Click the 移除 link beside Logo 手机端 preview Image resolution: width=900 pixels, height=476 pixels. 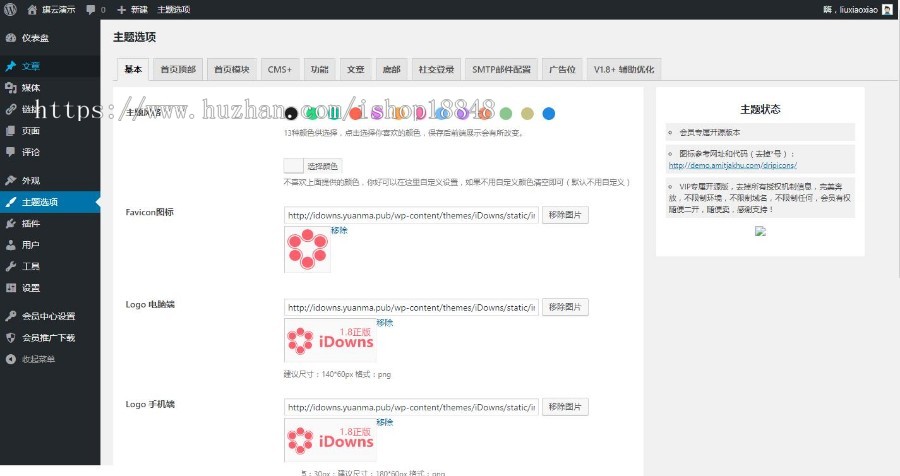click(385, 422)
